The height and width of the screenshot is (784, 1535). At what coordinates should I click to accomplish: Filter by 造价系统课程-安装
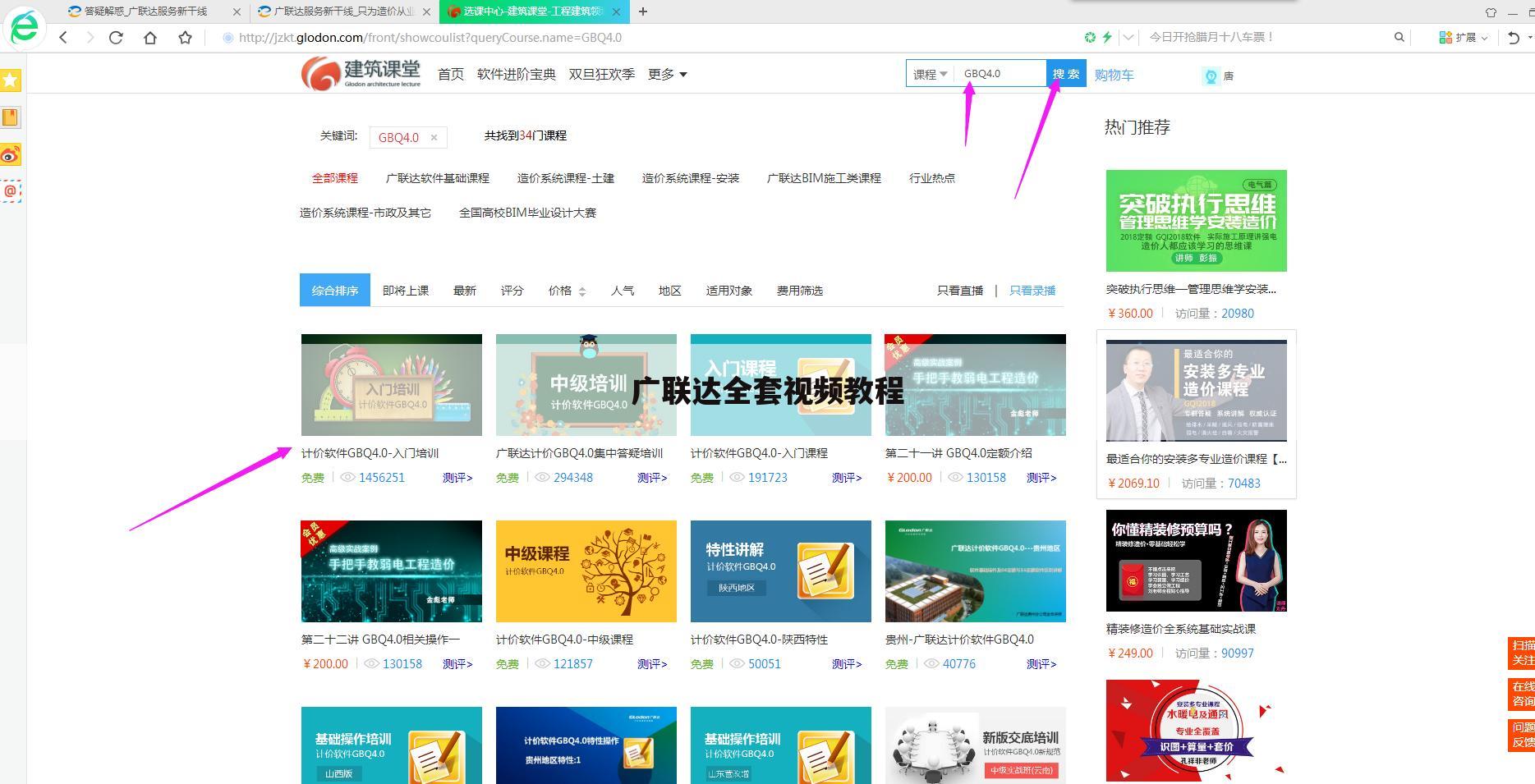point(691,178)
